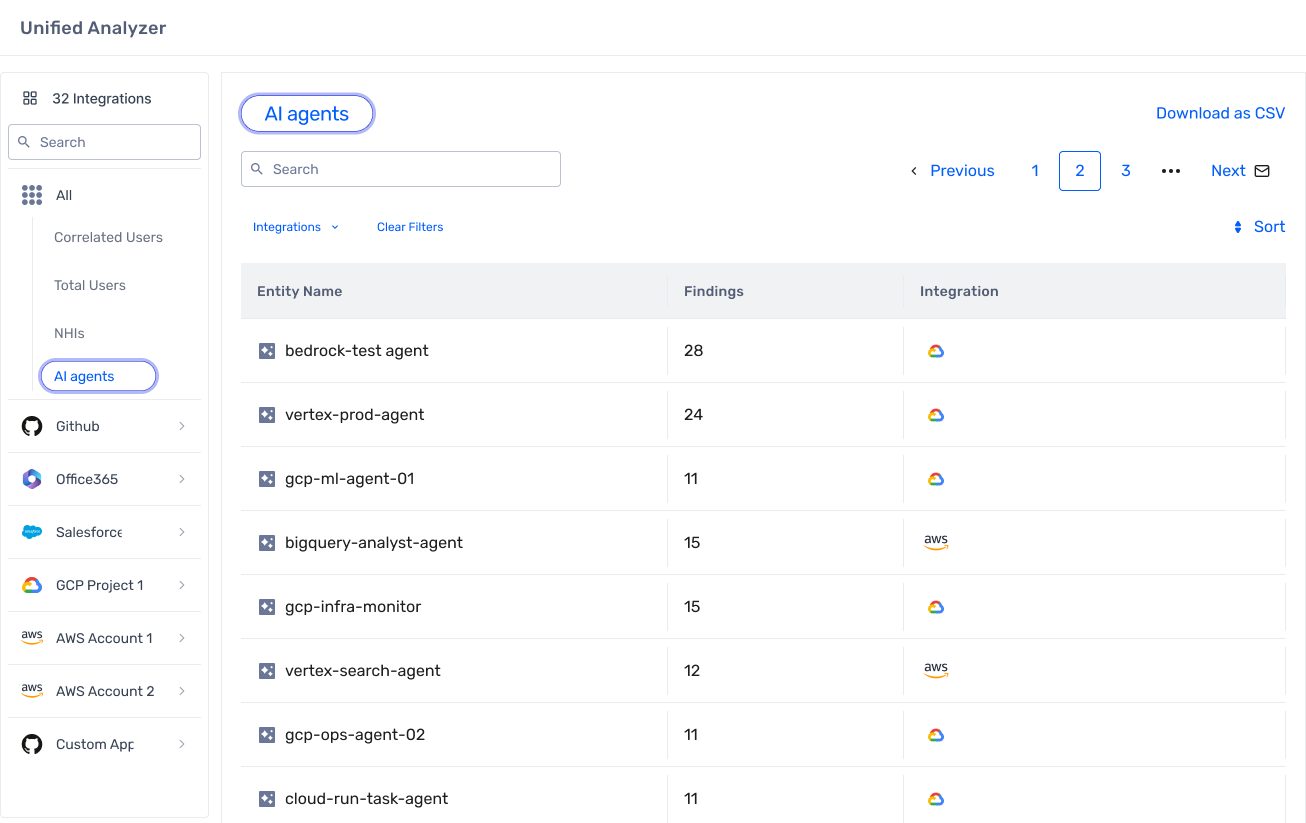Focus the AI agents table Search field
Viewport: 1306px width, 823px height.
pyautogui.click(x=401, y=169)
